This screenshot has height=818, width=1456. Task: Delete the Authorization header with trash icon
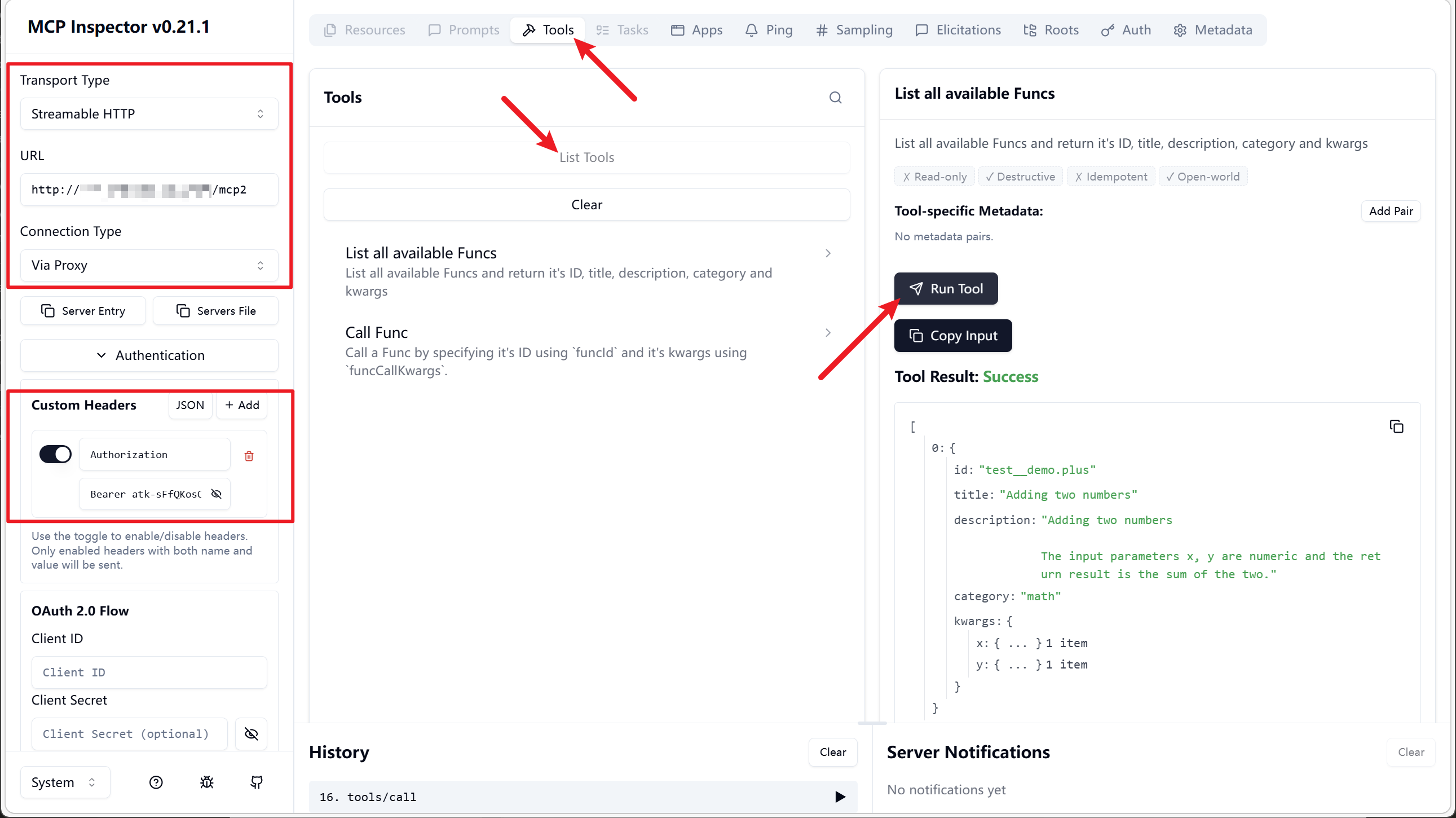(x=249, y=456)
